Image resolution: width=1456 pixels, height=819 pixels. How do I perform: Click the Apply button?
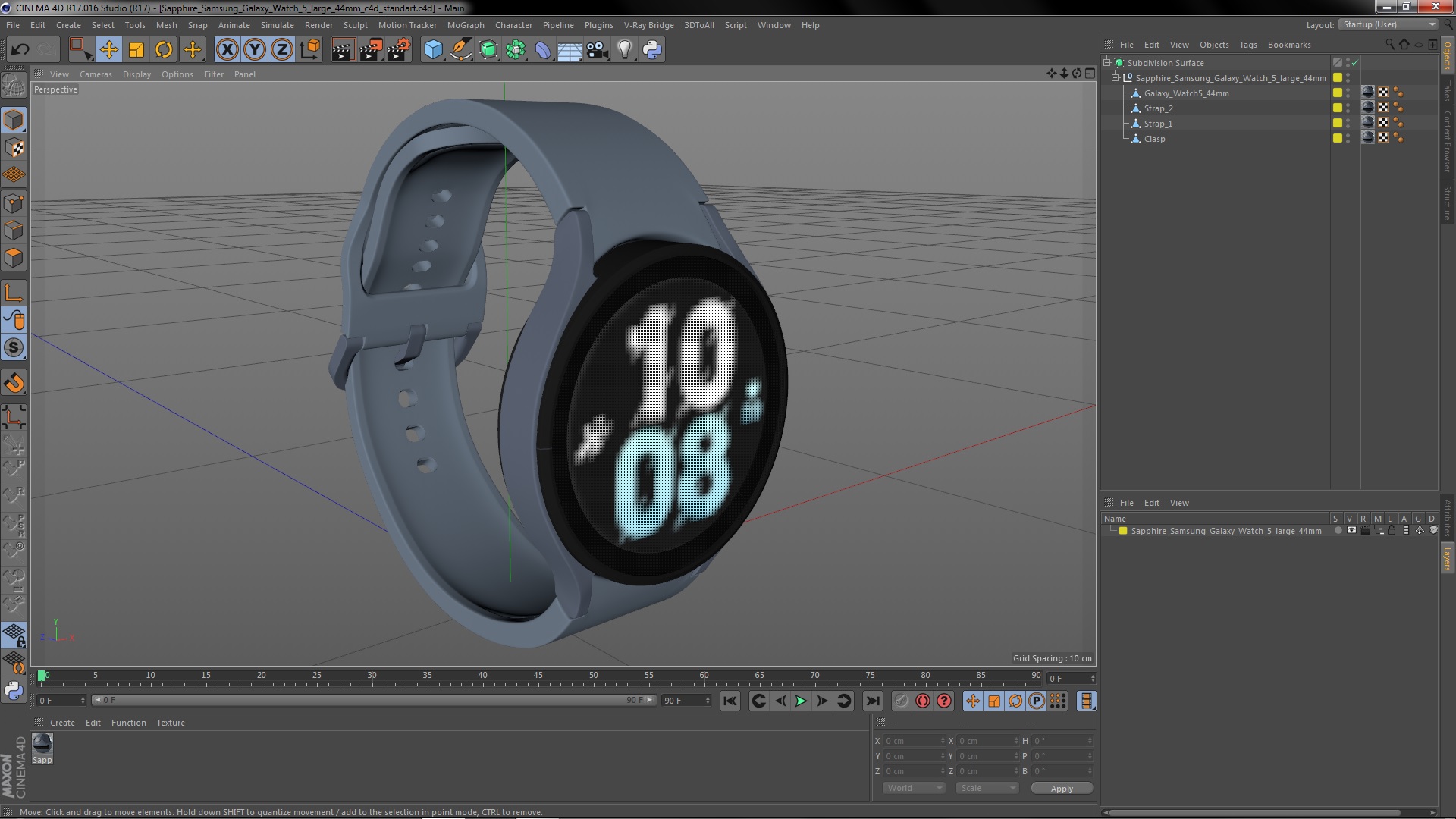1062,789
